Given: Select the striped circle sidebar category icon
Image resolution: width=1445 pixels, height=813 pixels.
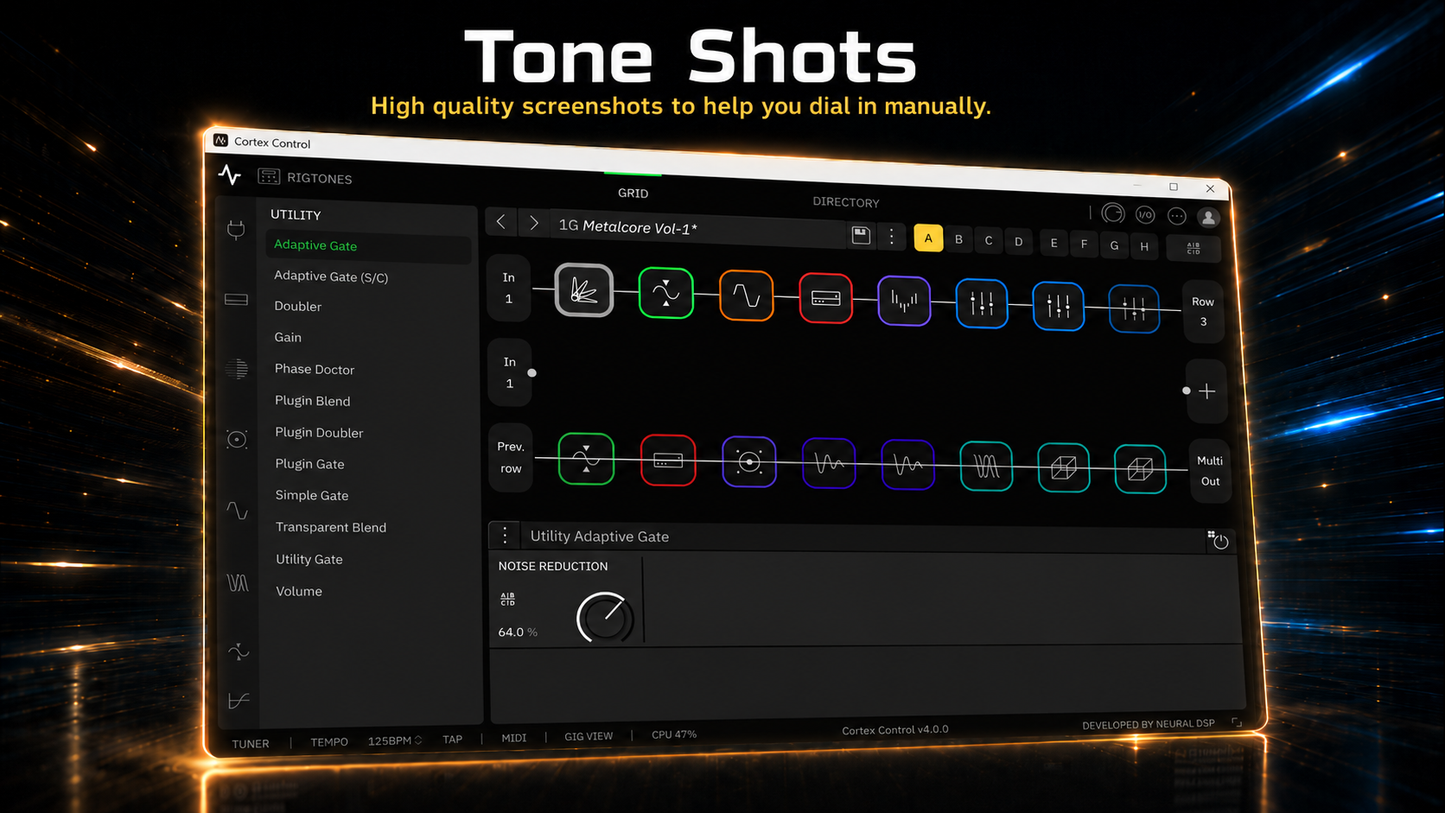Looking at the screenshot, I should 236,369.
